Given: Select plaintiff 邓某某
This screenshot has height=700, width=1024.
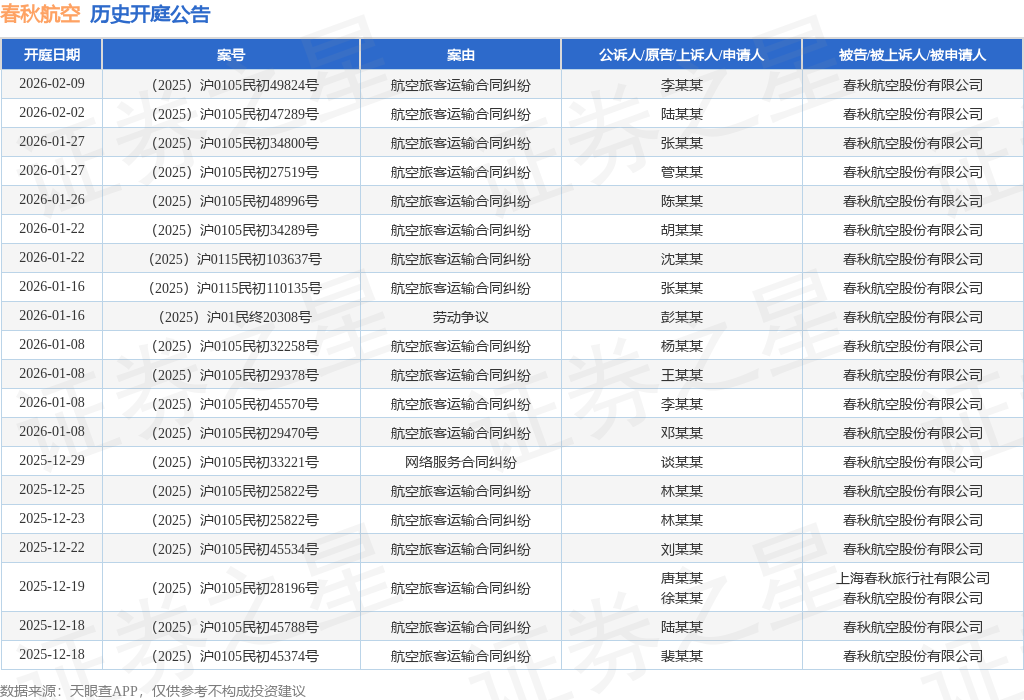Looking at the screenshot, I should click(x=681, y=433).
